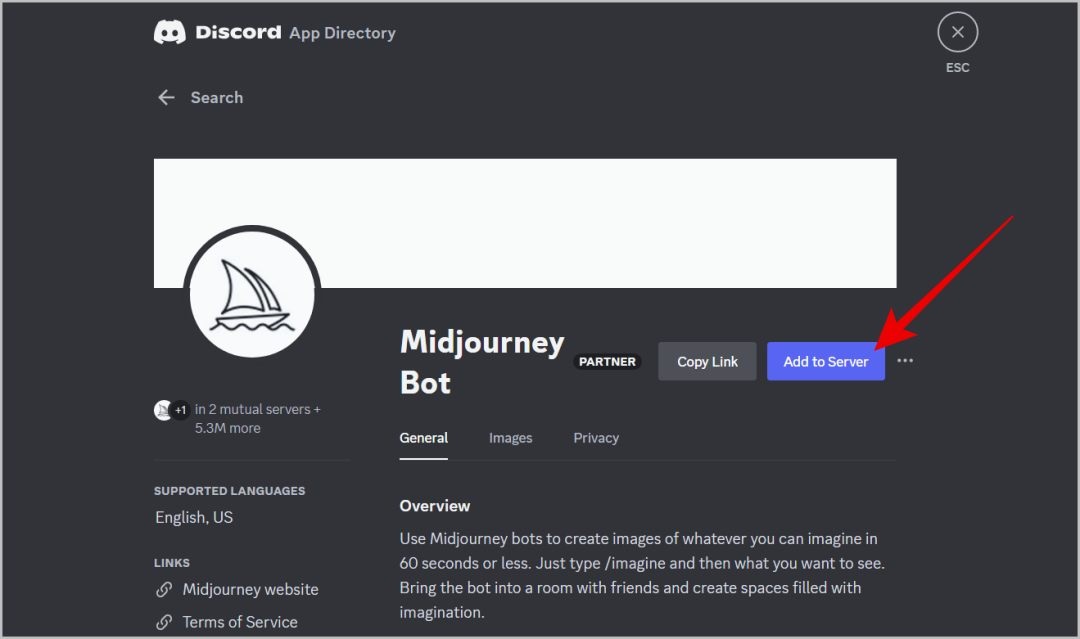Click the Add to Server button
Viewport: 1080px width, 639px height.
click(x=825, y=361)
